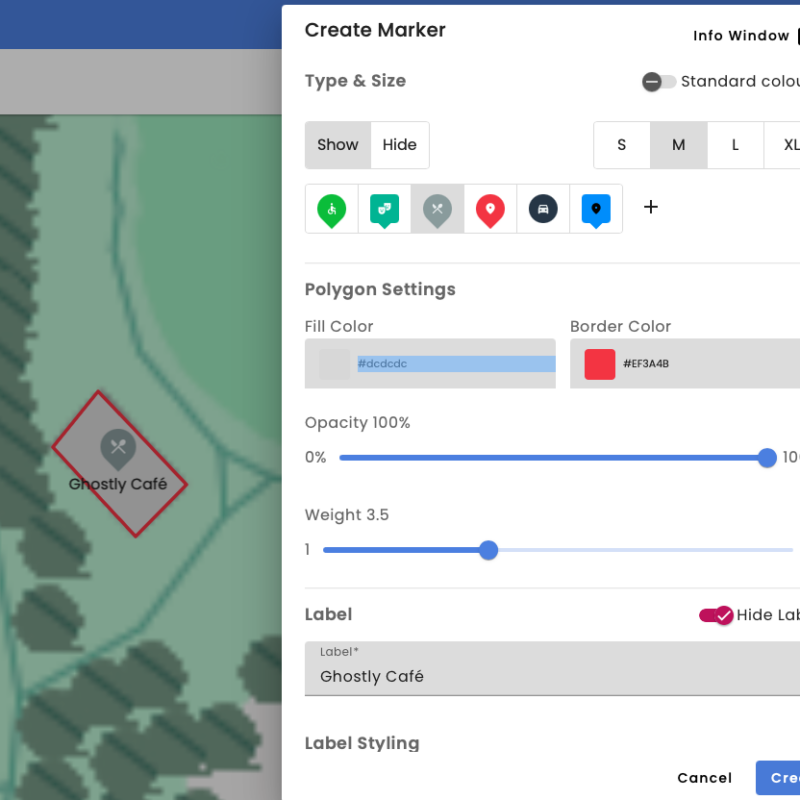The image size is (800, 800).
Task: Choose the grey restaurant cutlery marker icon
Action: click(x=437, y=209)
